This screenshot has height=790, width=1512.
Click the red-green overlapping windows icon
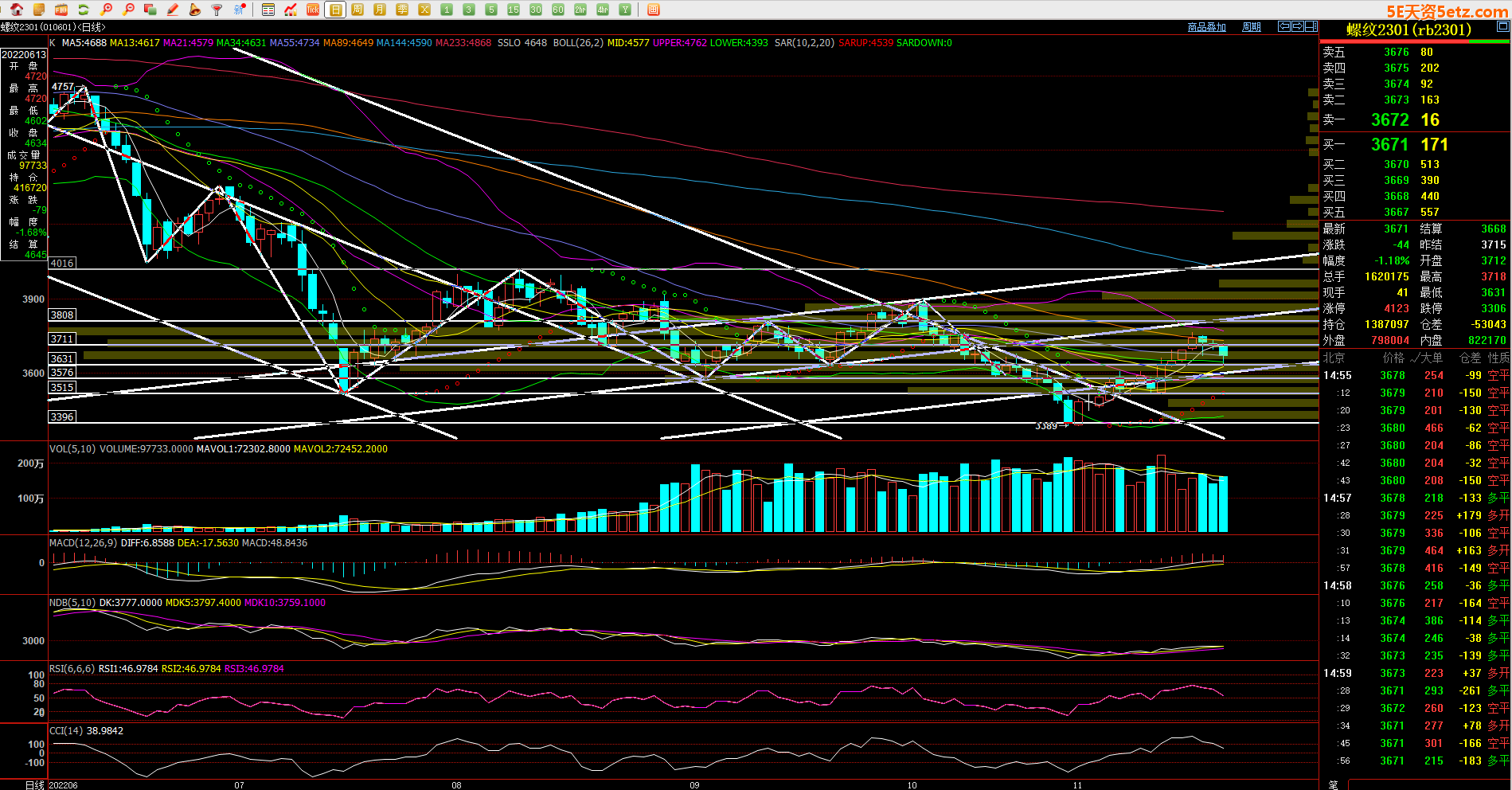[150, 10]
